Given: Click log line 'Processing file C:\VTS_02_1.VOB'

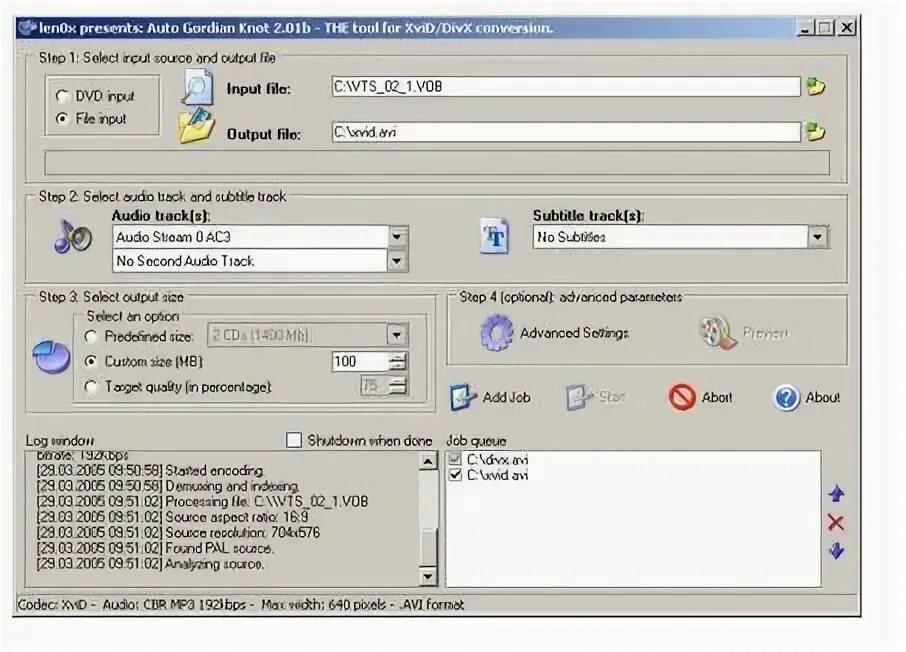Looking at the screenshot, I should (202, 502).
